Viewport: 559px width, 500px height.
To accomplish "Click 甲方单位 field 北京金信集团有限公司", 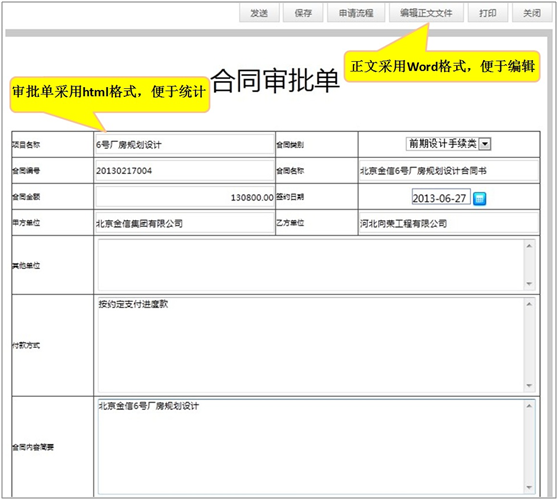I will coord(184,223).
